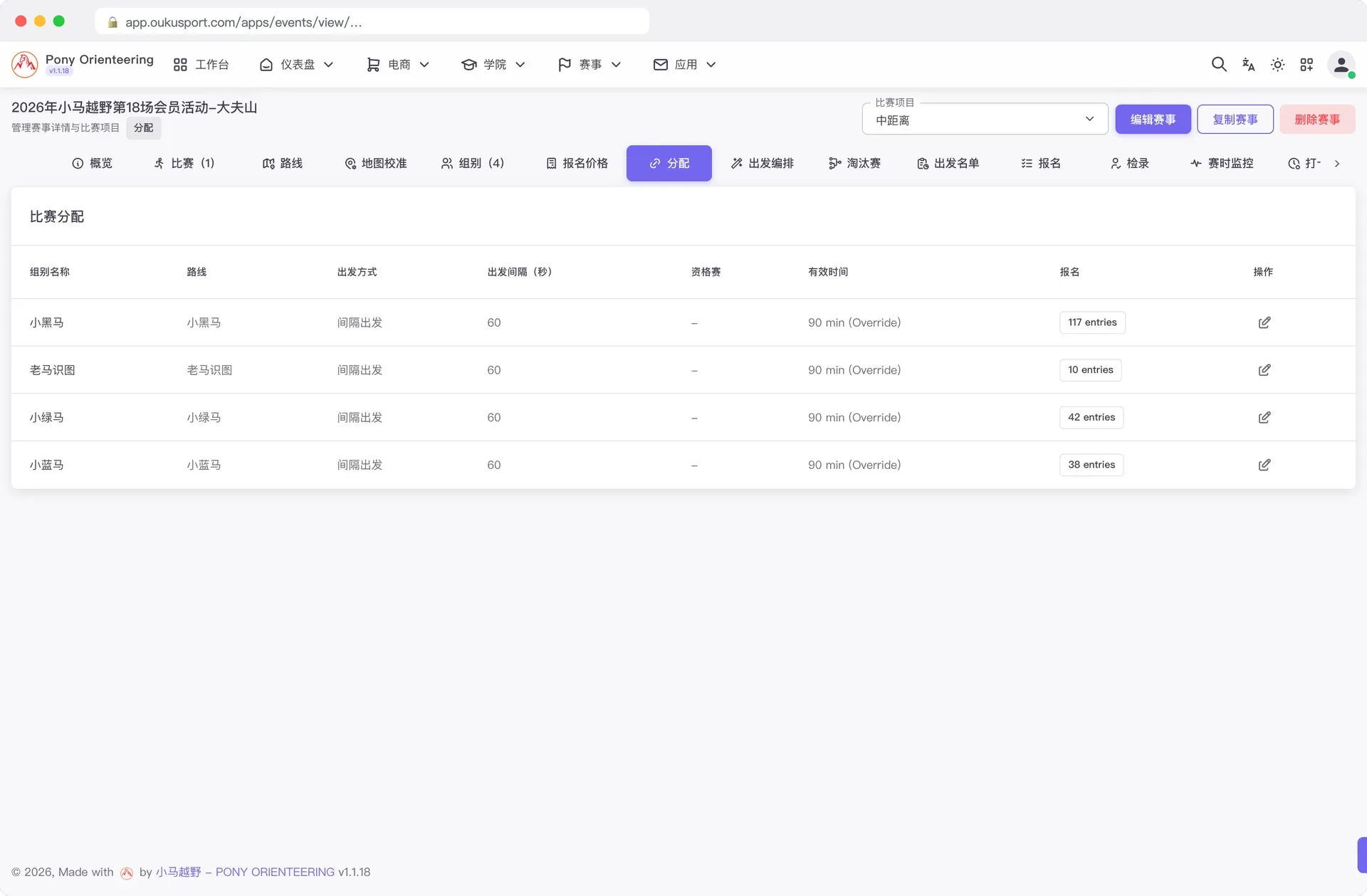The width and height of the screenshot is (1367, 896).
Task: Switch to the 报名 tab
Action: point(1041,164)
